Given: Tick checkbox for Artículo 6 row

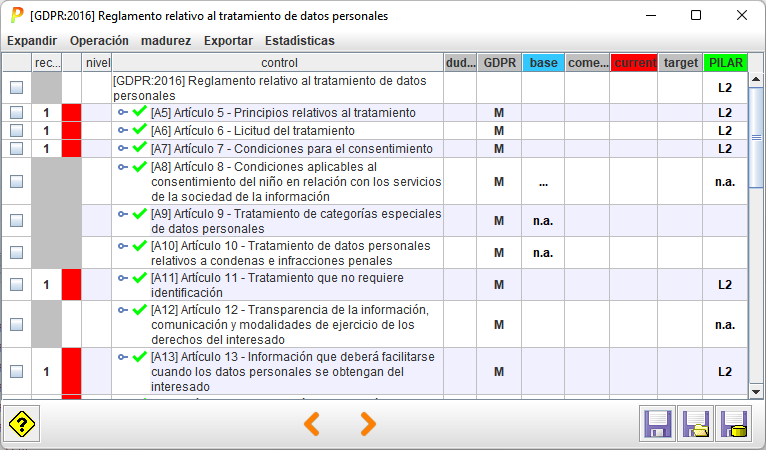Looking at the screenshot, I should click(17, 130).
